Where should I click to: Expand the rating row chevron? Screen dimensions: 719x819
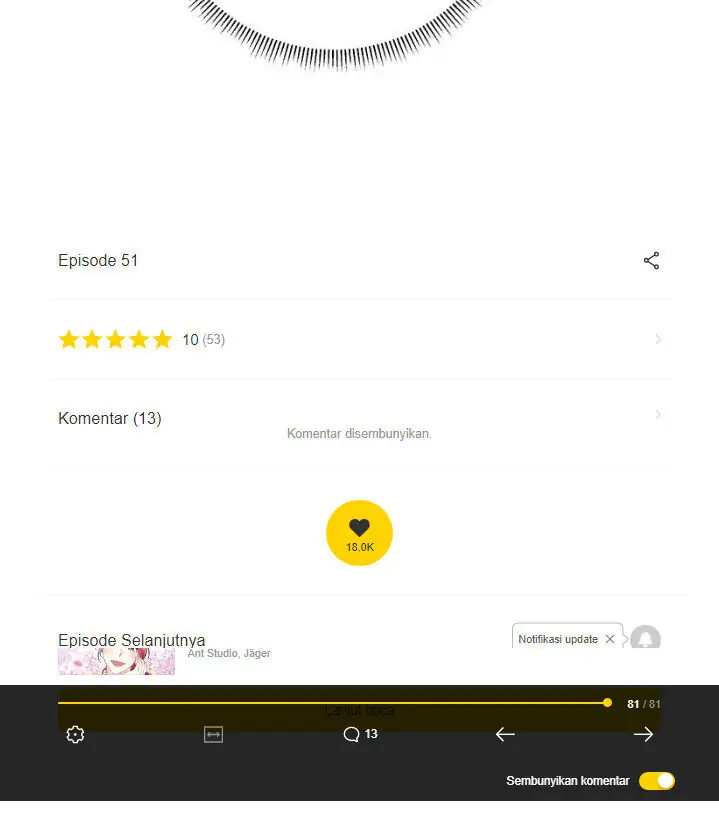click(658, 340)
